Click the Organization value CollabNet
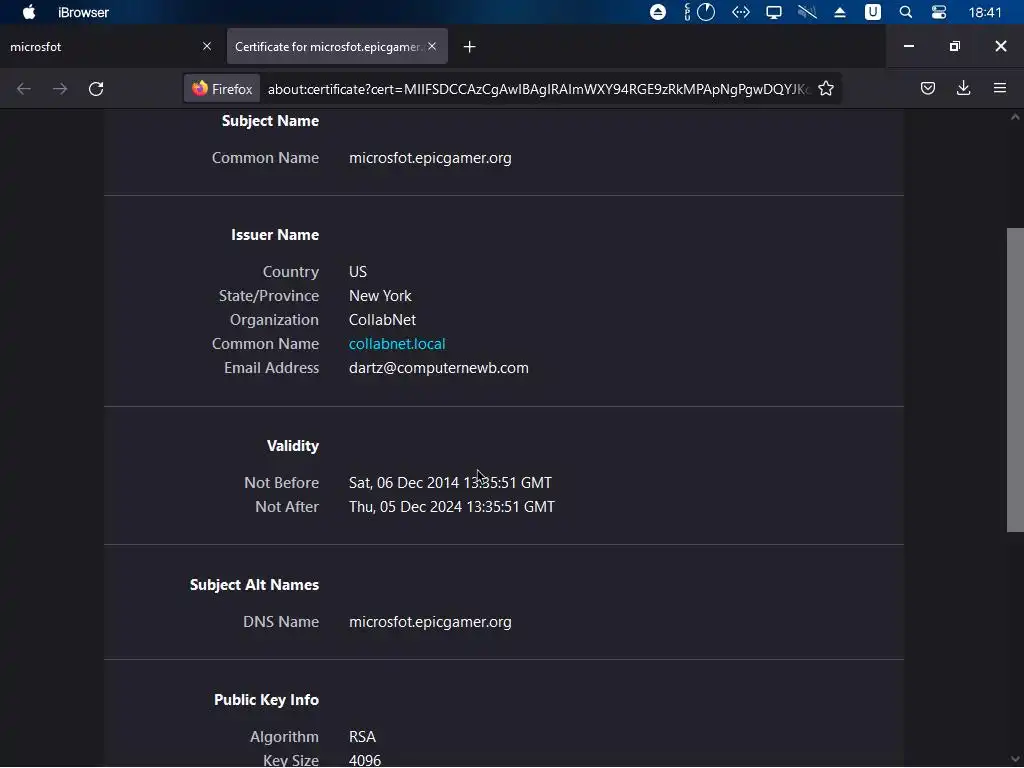This screenshot has height=768, width=1024. click(x=383, y=320)
